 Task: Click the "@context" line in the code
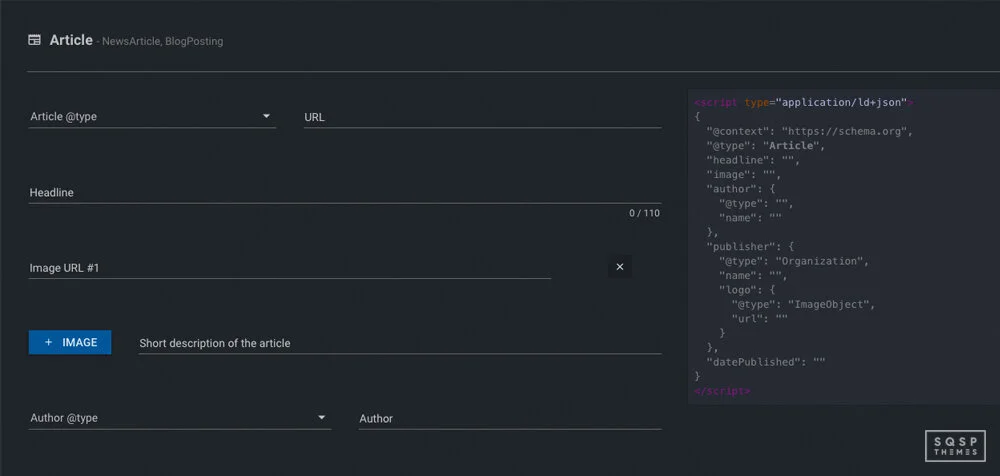pos(811,131)
